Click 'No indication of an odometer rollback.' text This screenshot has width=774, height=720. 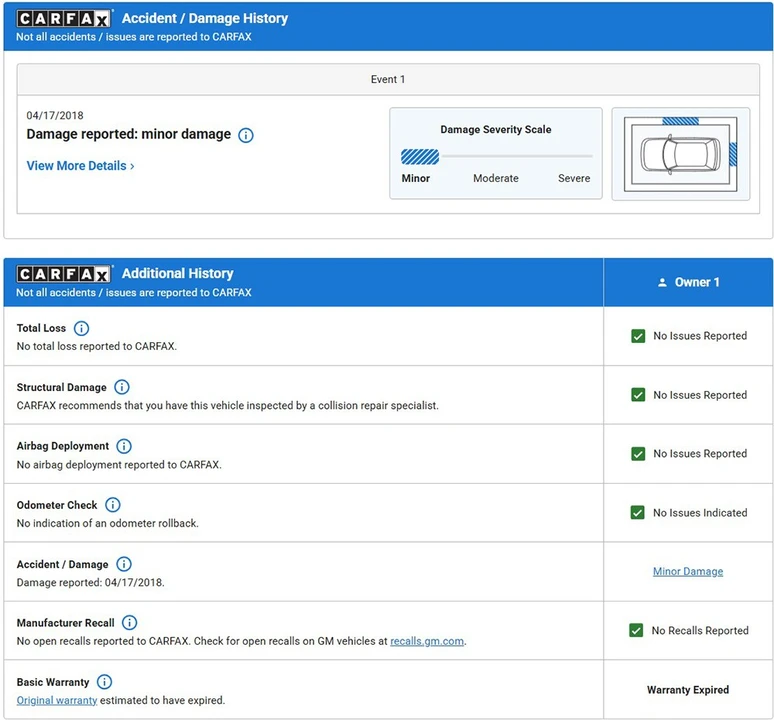point(108,523)
